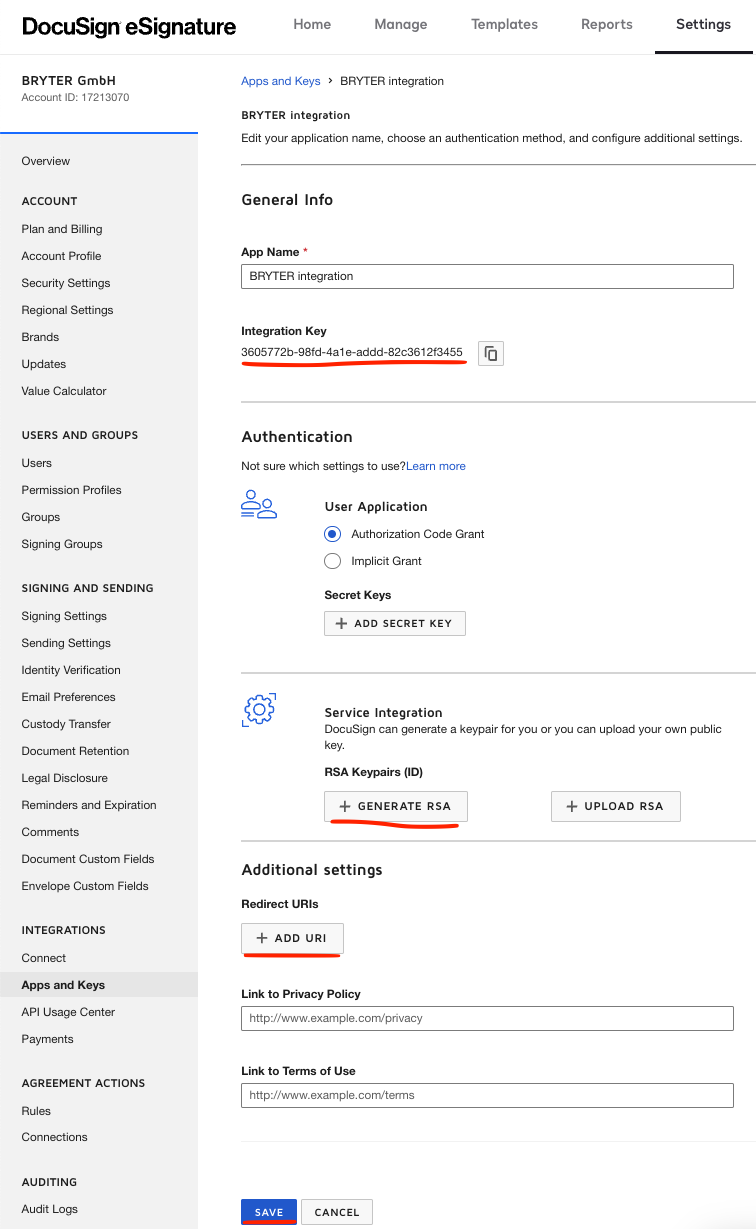Navigate to Apps and Keys breadcrumb
The image size is (756, 1229).
281,81
